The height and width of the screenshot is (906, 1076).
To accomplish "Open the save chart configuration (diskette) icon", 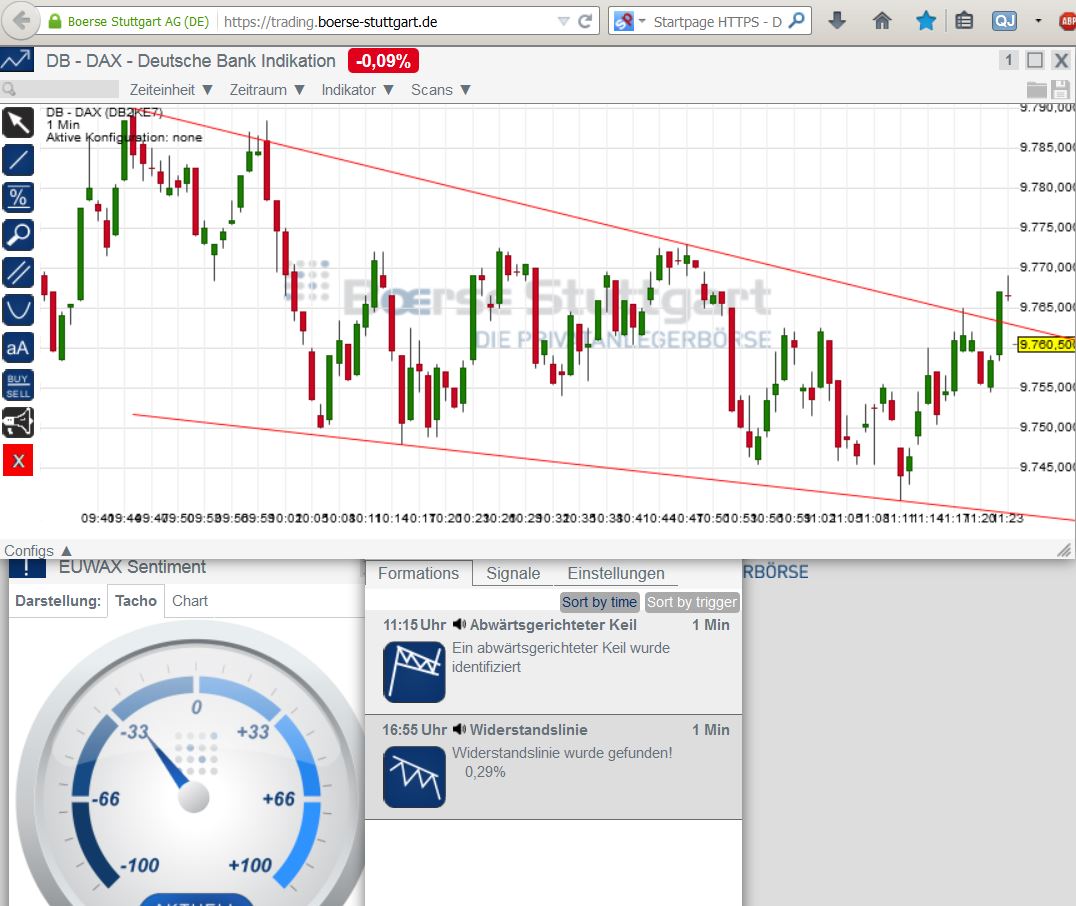I will point(1060,88).
